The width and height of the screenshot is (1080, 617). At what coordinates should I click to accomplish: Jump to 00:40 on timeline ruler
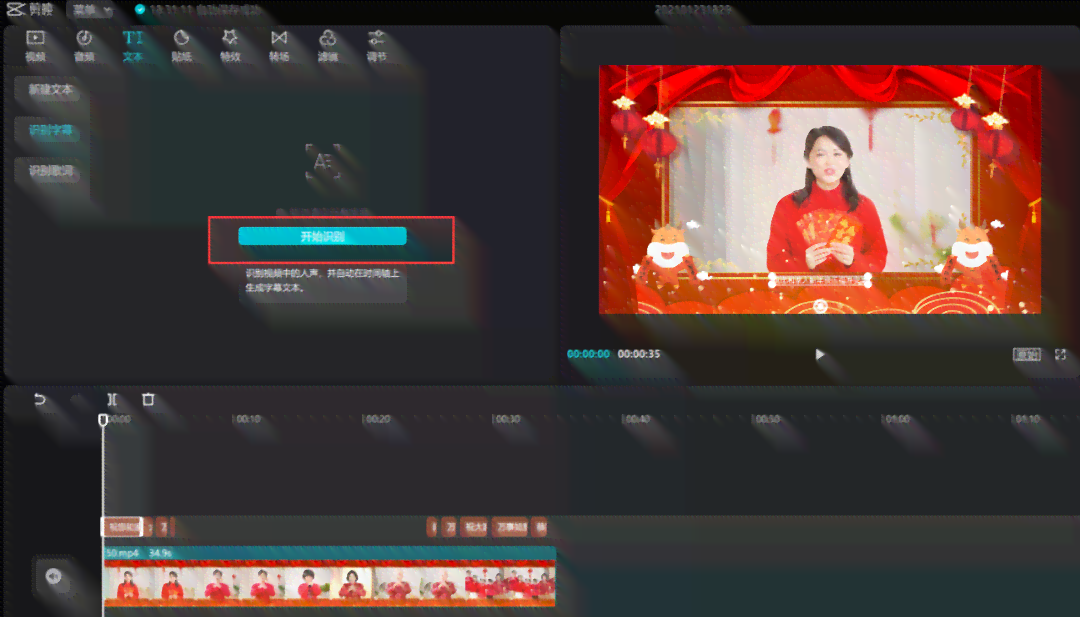(x=636, y=419)
